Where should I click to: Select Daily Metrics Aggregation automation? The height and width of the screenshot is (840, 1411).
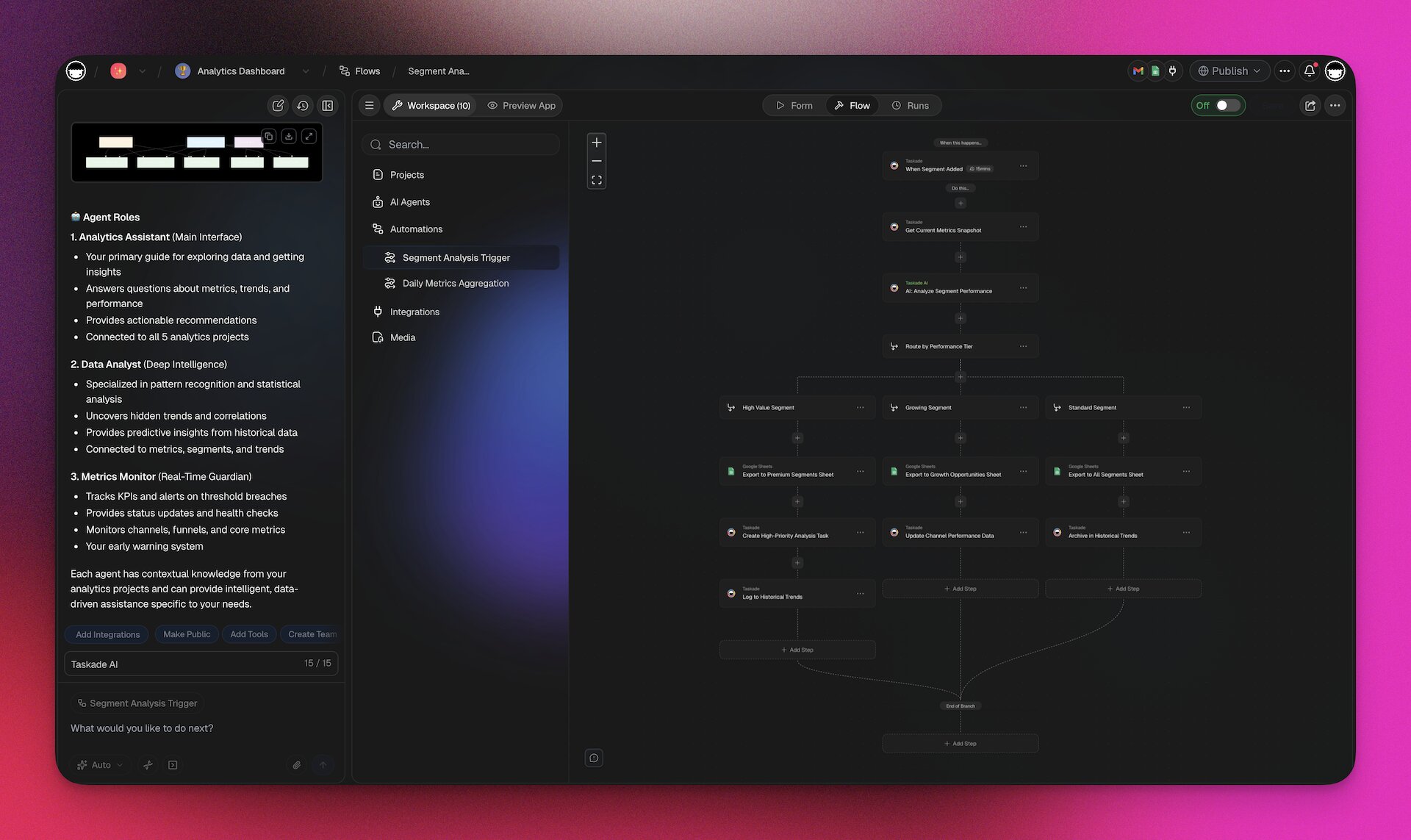pos(455,284)
